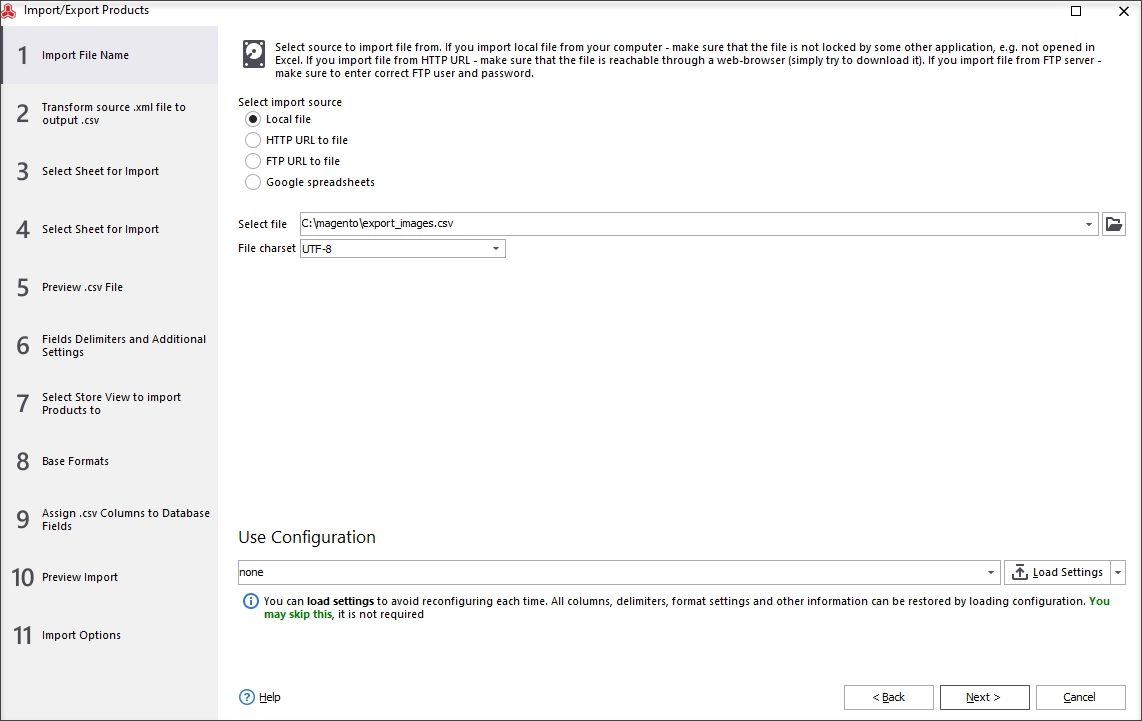Select the Local file radio button
The width and height of the screenshot is (1142, 721).
(253, 119)
